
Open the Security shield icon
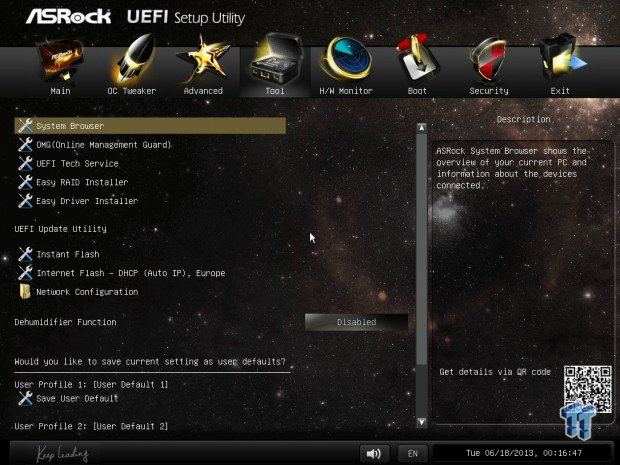[x=489, y=59]
